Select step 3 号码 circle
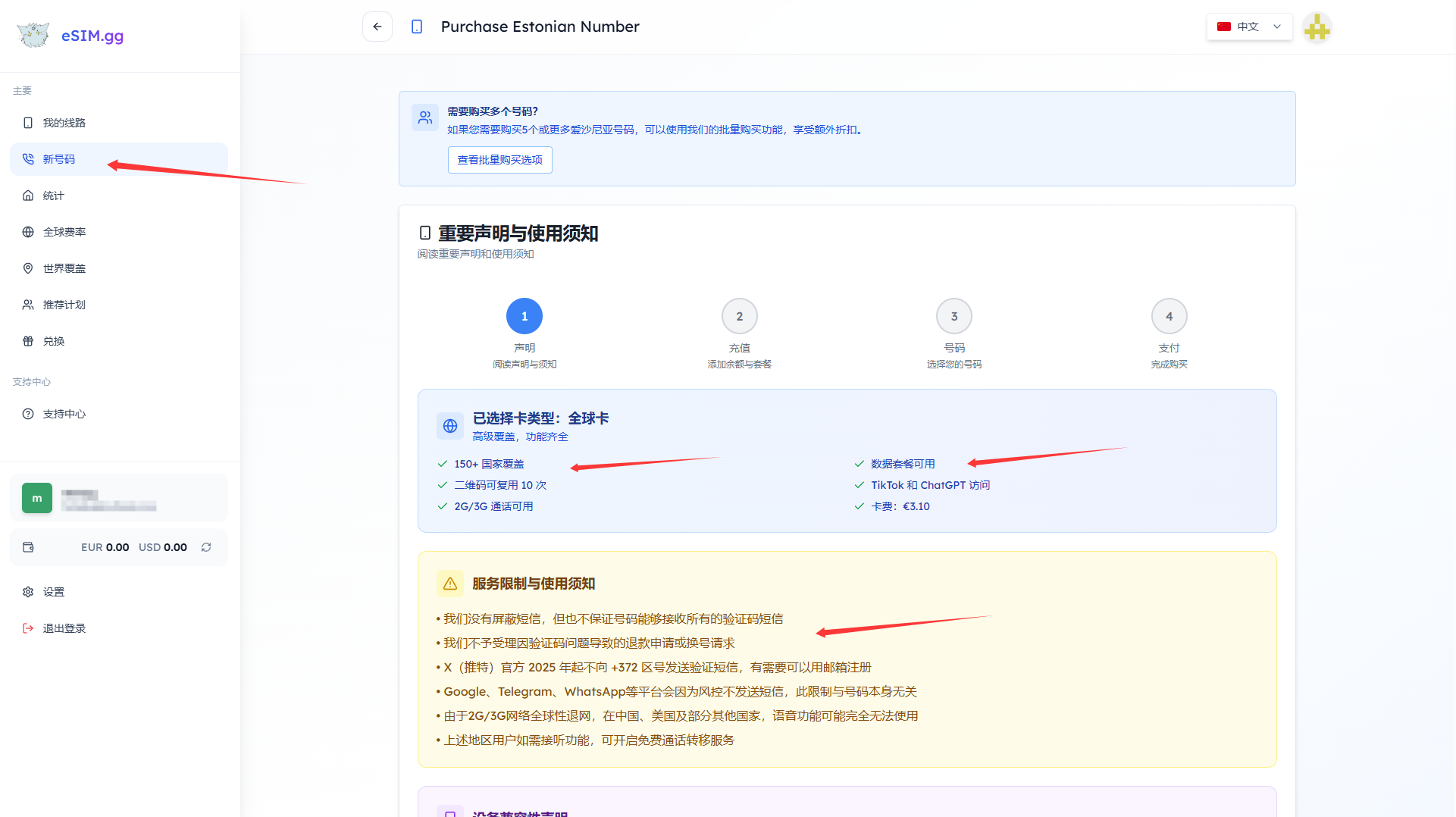The height and width of the screenshot is (817, 1456). pyautogui.click(x=953, y=316)
